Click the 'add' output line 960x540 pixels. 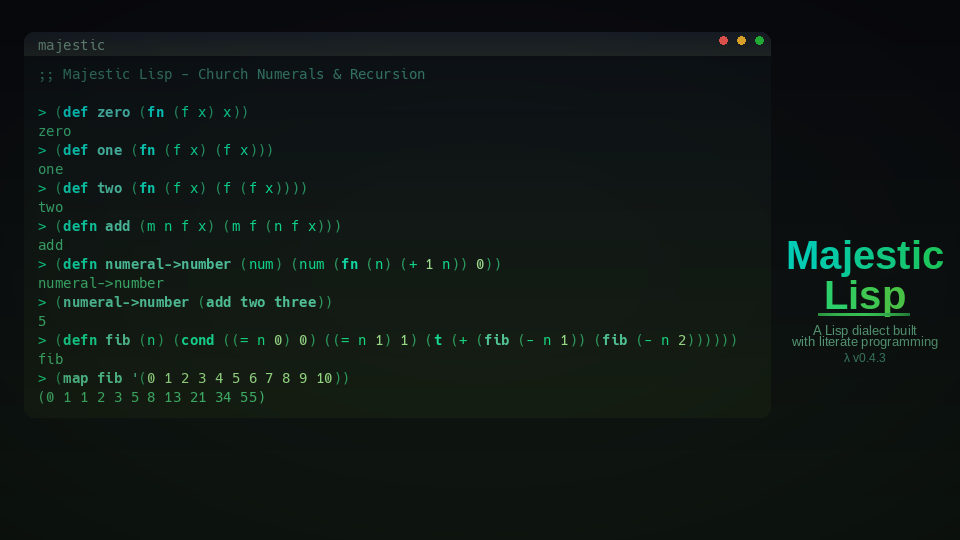50,245
